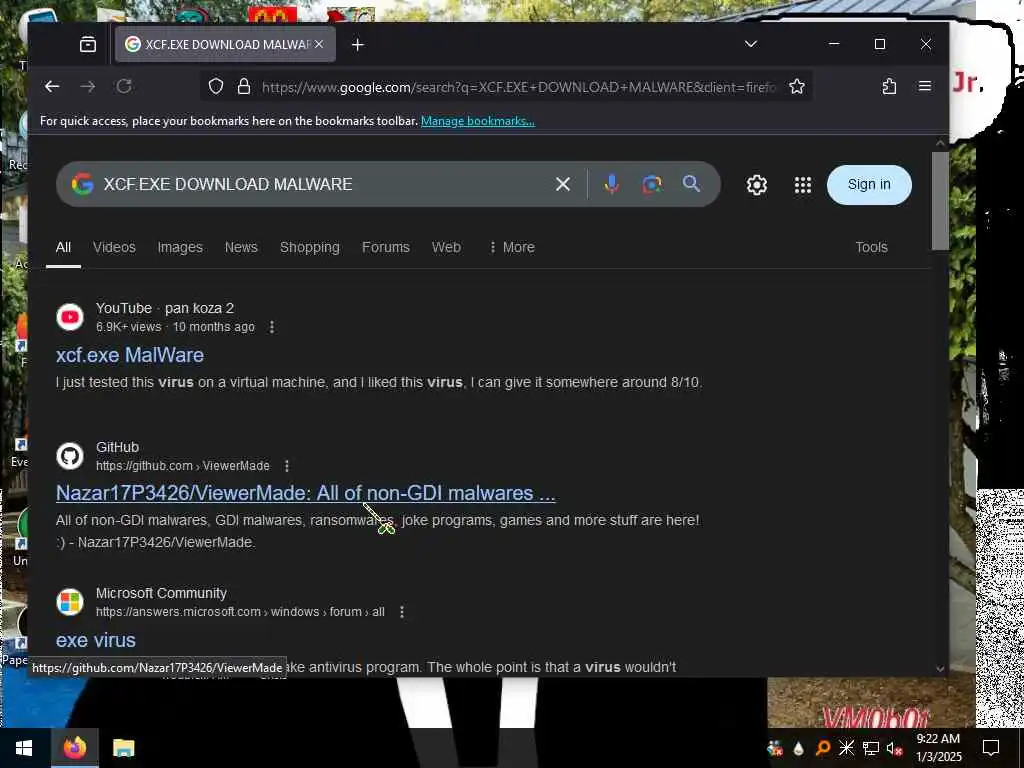The image size is (1024, 768).
Task: Submit search with magnifier icon
Action: click(x=692, y=184)
